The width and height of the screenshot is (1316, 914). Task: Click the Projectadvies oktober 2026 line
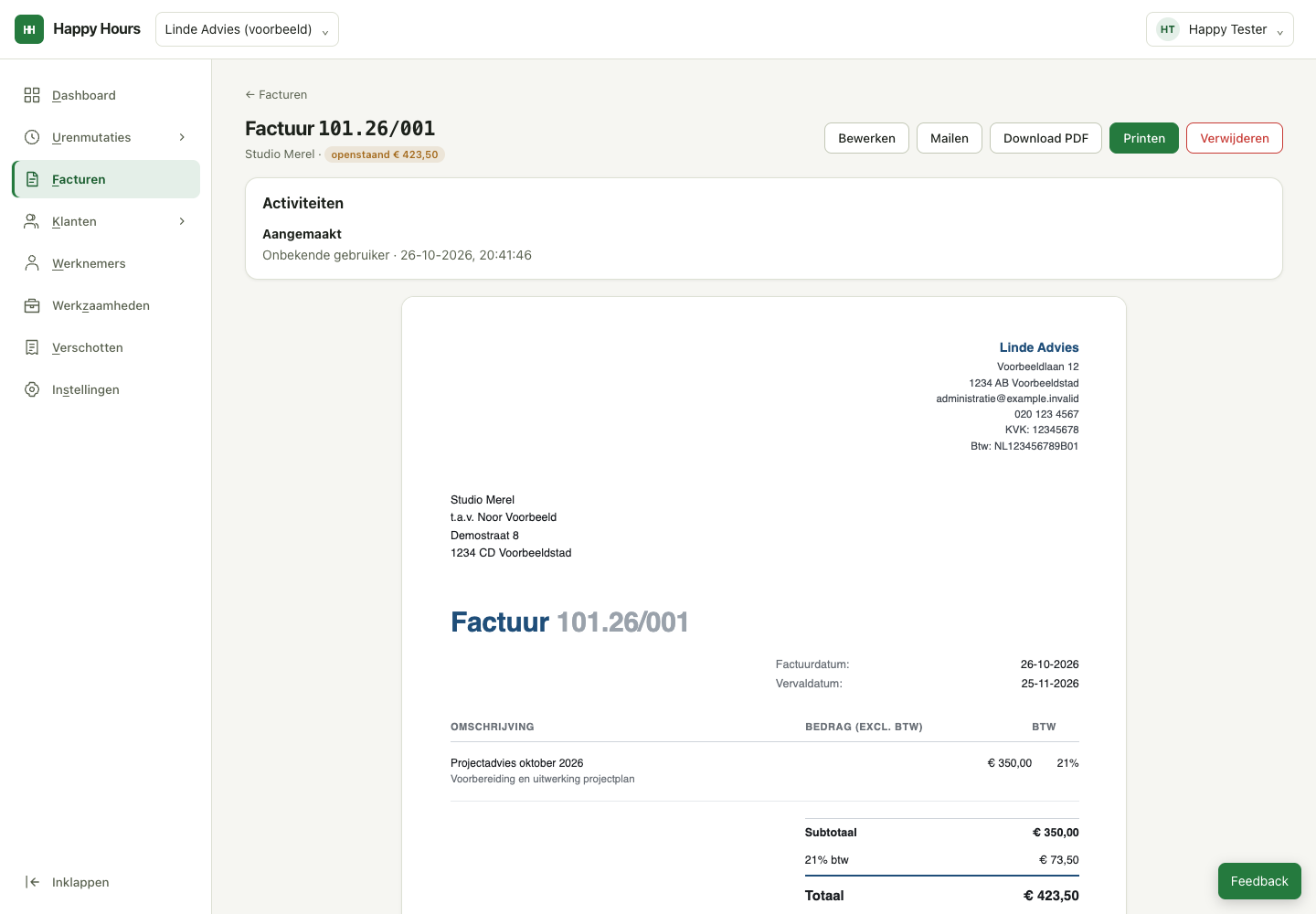[516, 763]
